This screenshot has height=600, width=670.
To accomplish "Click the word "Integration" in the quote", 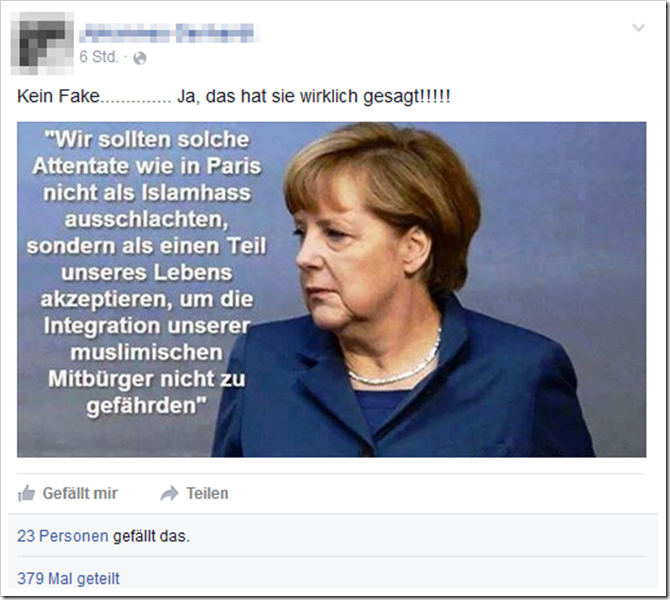I will click(102, 326).
